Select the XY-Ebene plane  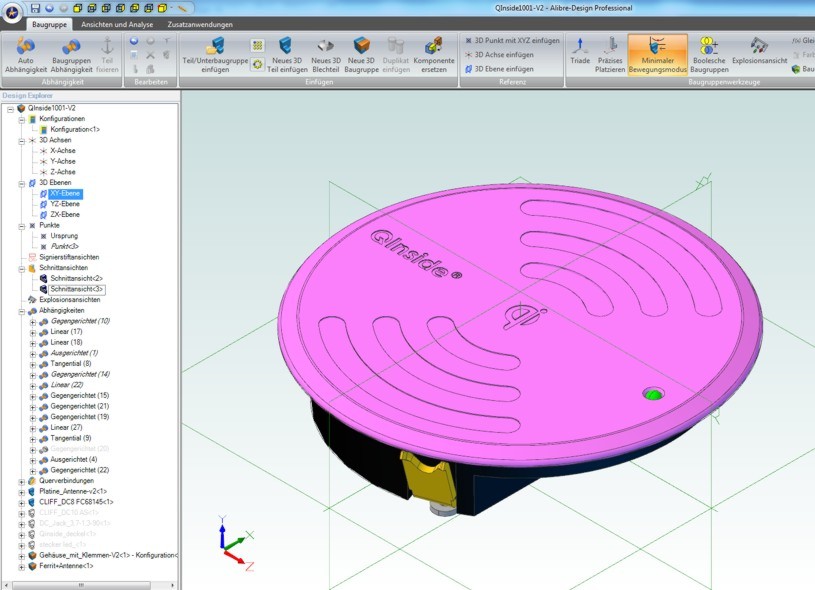[65, 193]
